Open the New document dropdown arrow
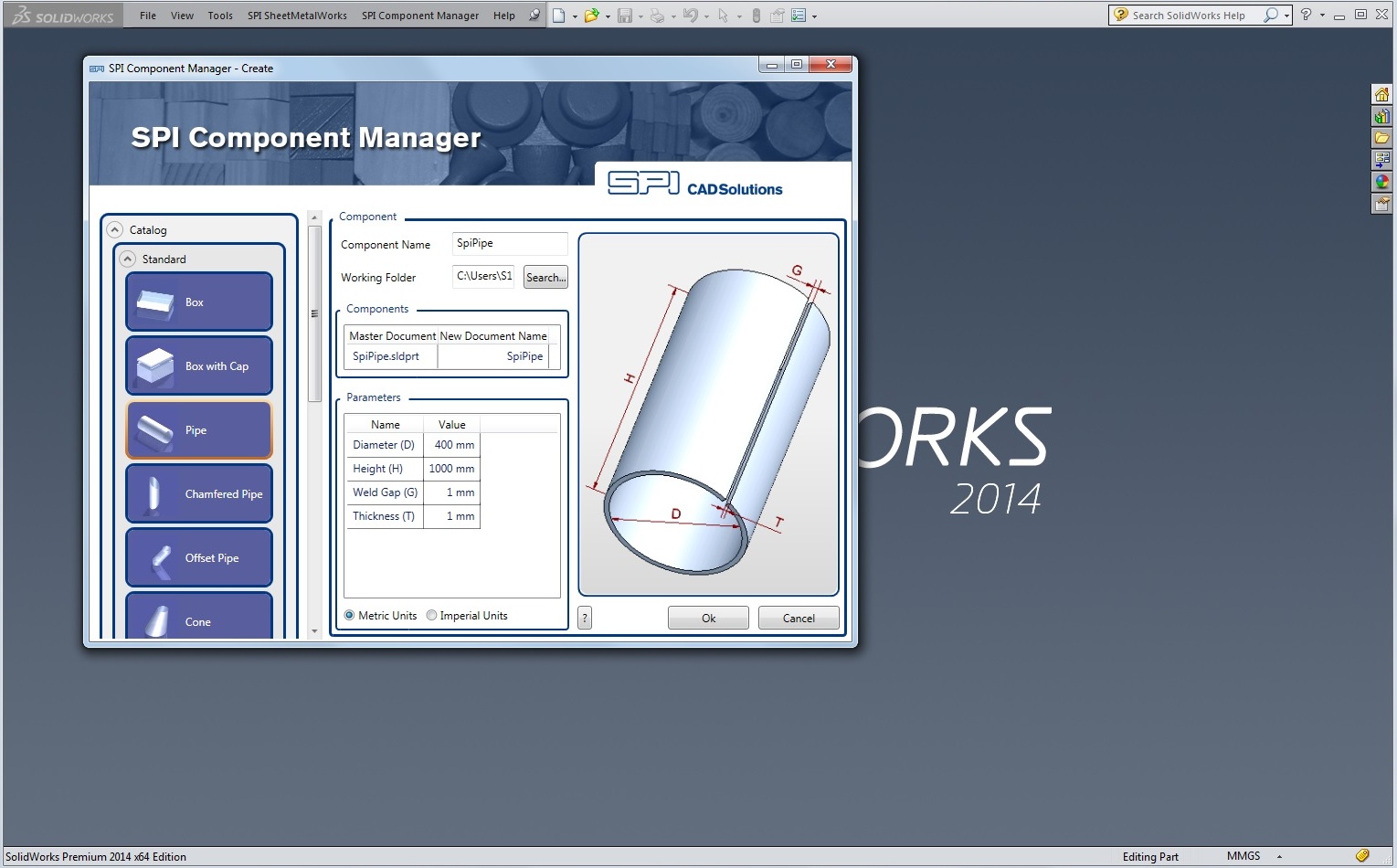The height and width of the screenshot is (868, 1397). [x=575, y=16]
